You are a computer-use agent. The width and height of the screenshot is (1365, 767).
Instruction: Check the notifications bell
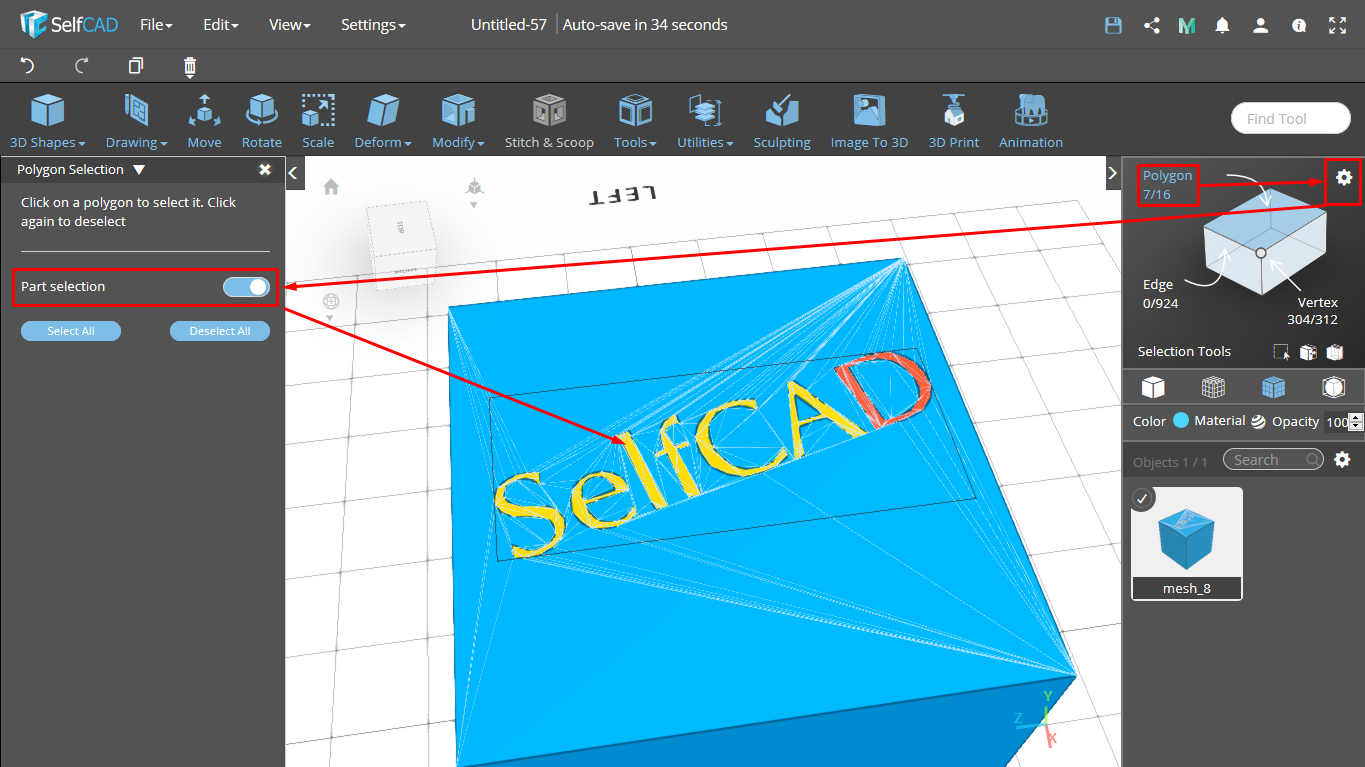pyautogui.click(x=1222, y=25)
